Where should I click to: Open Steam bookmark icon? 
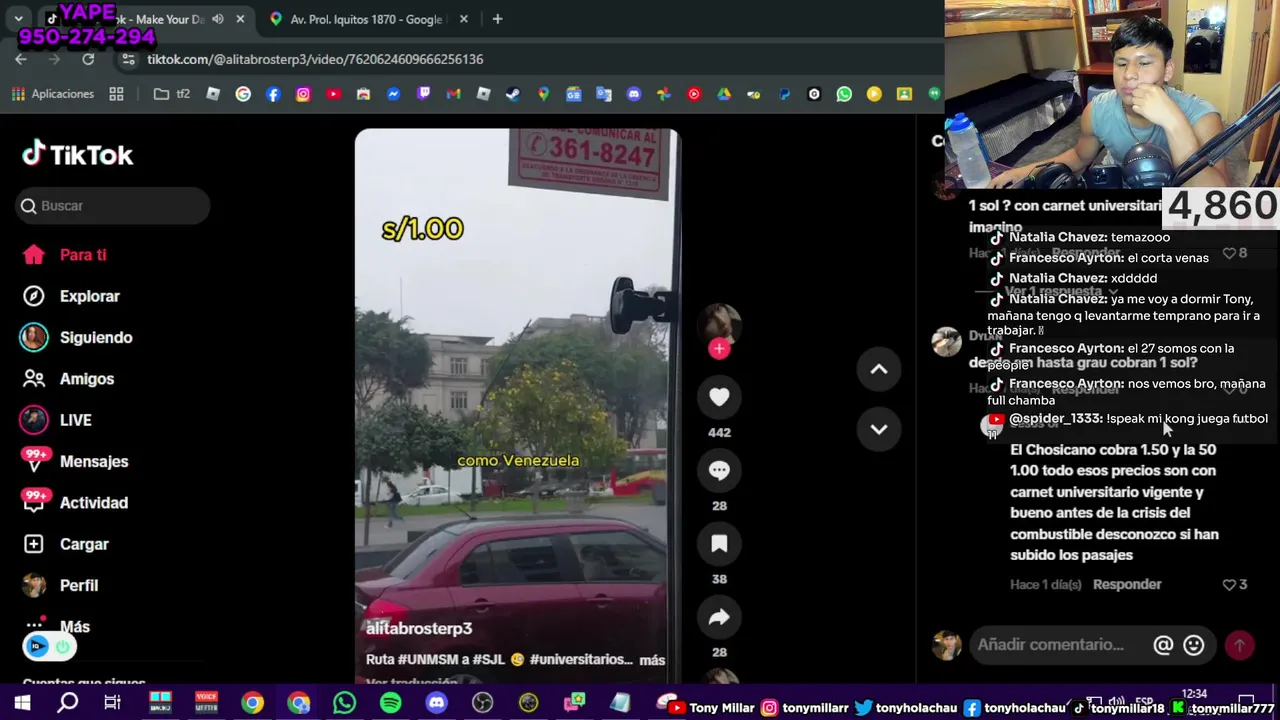coord(513,94)
